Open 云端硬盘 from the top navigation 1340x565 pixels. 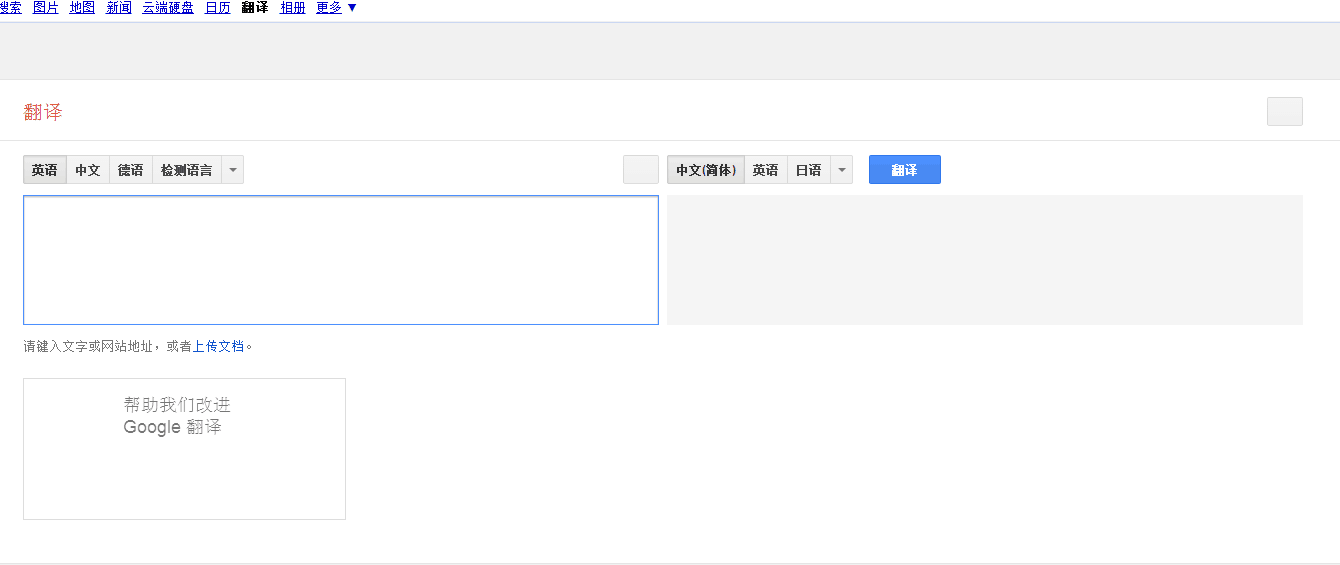click(168, 8)
